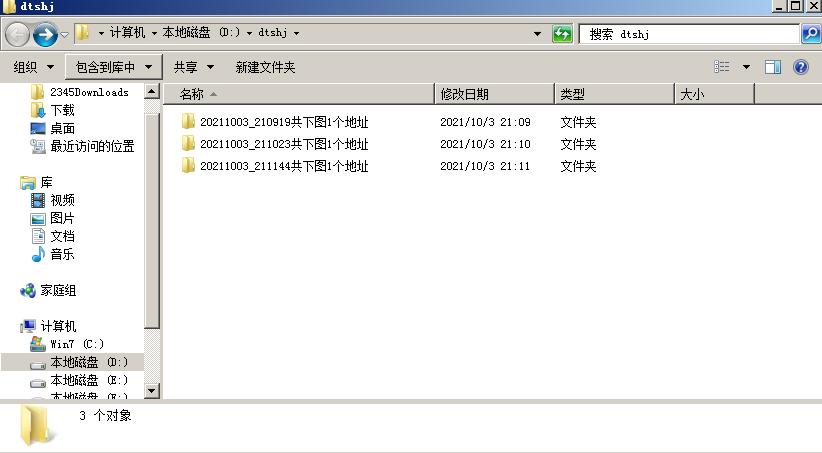Toggle the preview pane icon
Image resolution: width=822 pixels, height=453 pixels.
773,67
